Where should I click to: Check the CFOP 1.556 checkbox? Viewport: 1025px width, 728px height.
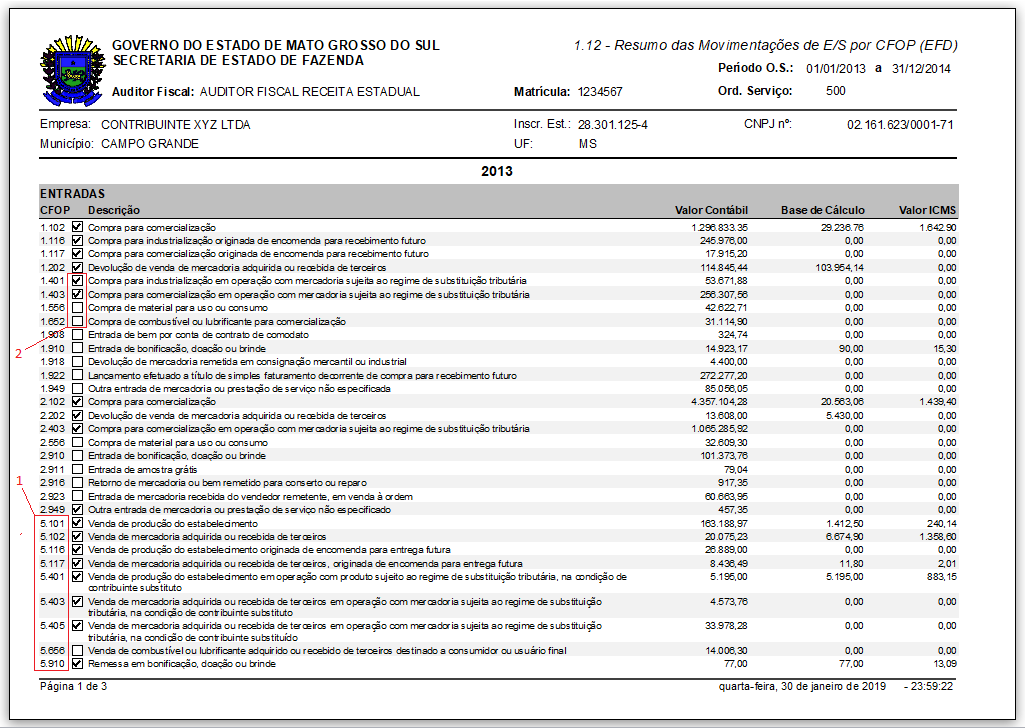click(x=77, y=308)
